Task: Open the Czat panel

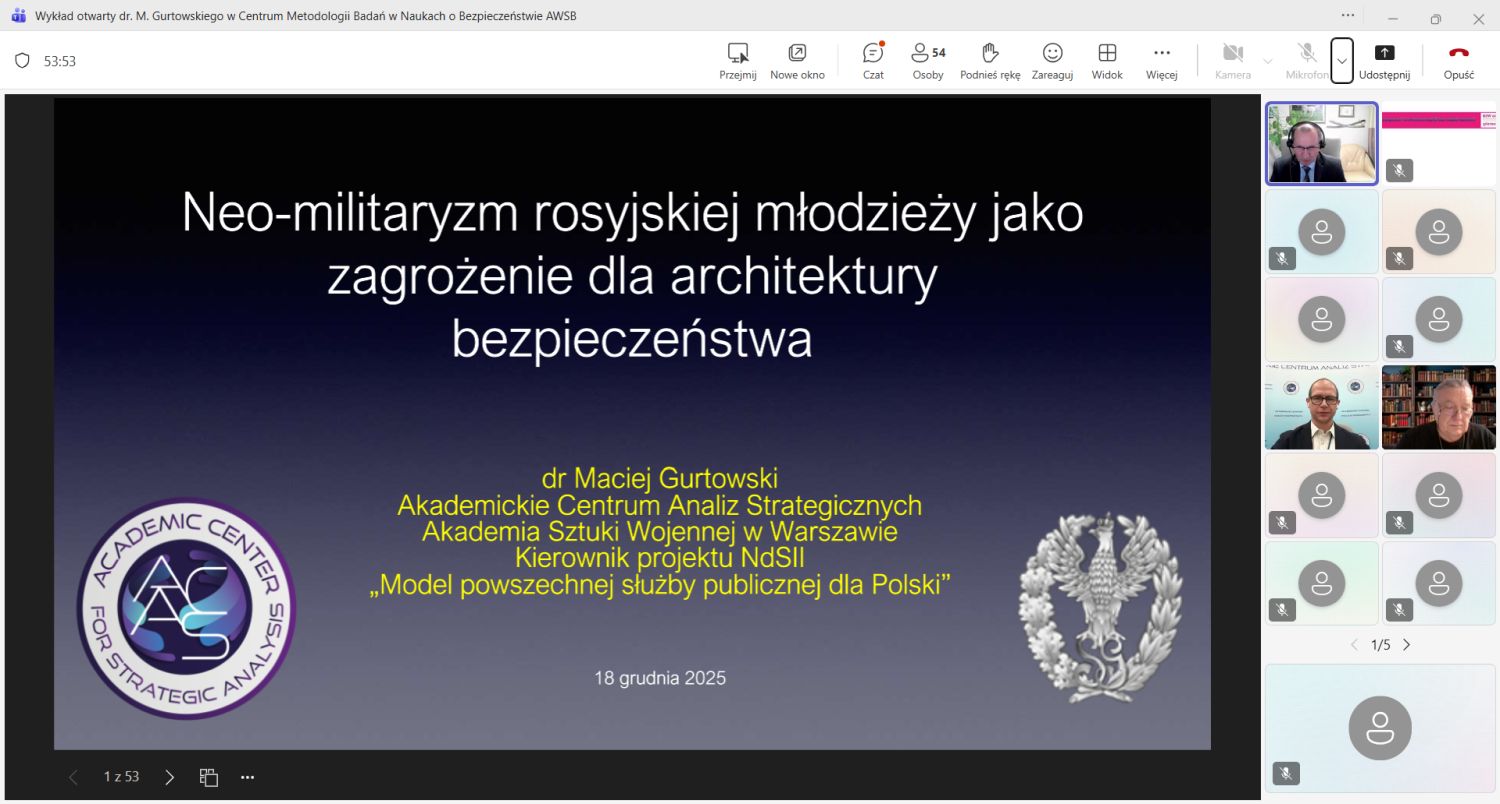Action: [873, 61]
